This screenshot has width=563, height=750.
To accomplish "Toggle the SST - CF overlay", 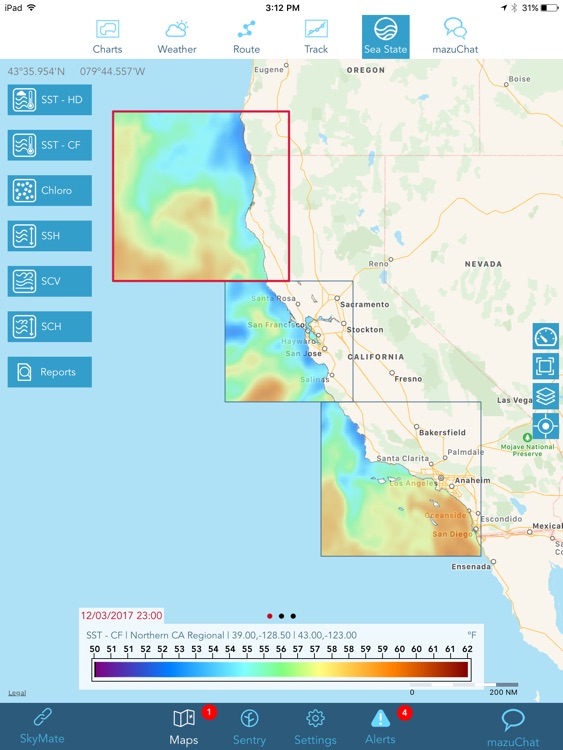I will [x=50, y=145].
